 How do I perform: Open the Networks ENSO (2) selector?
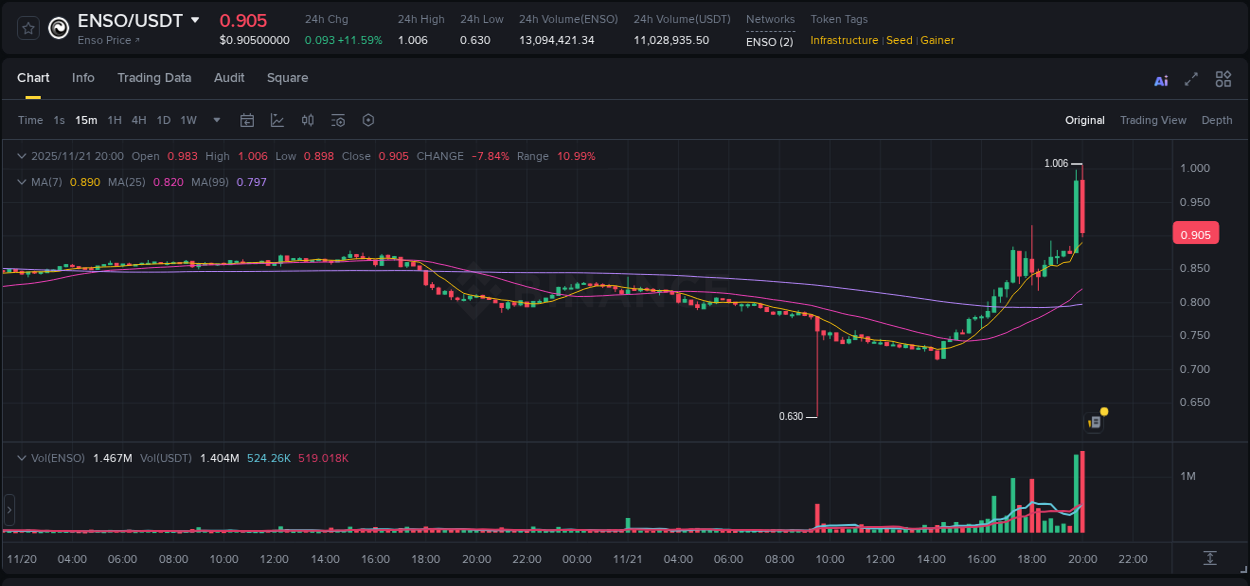pos(770,40)
